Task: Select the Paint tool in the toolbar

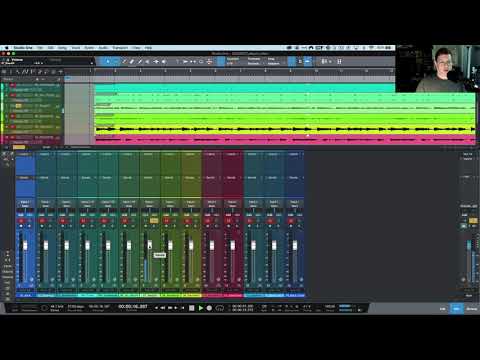Action: pyautogui.click(x=140, y=61)
